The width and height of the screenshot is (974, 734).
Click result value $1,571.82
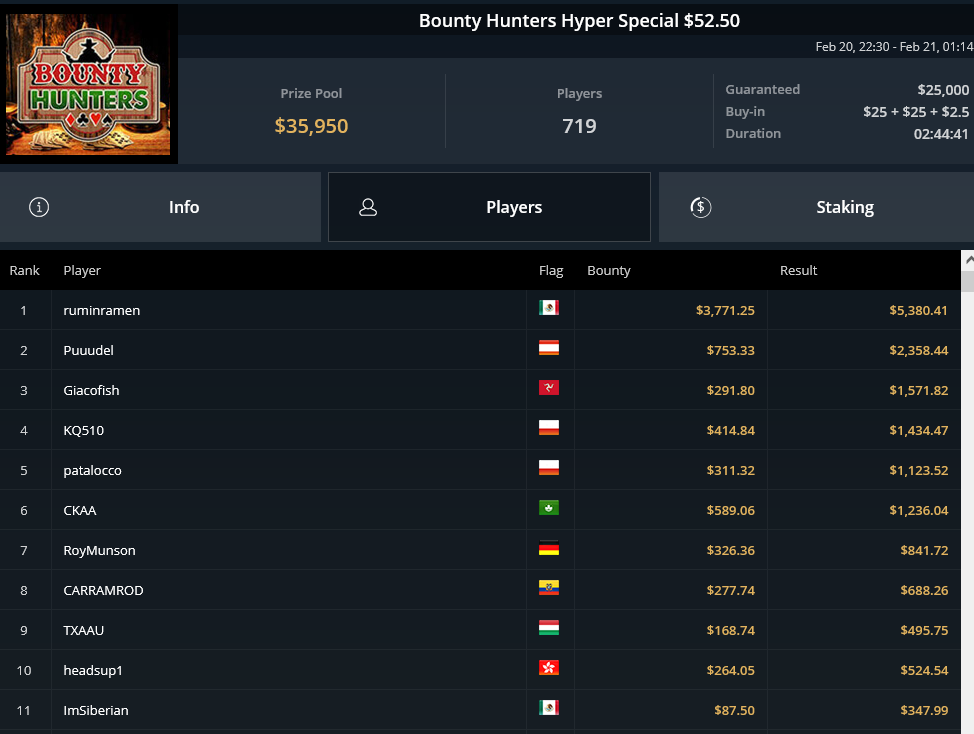click(x=918, y=390)
